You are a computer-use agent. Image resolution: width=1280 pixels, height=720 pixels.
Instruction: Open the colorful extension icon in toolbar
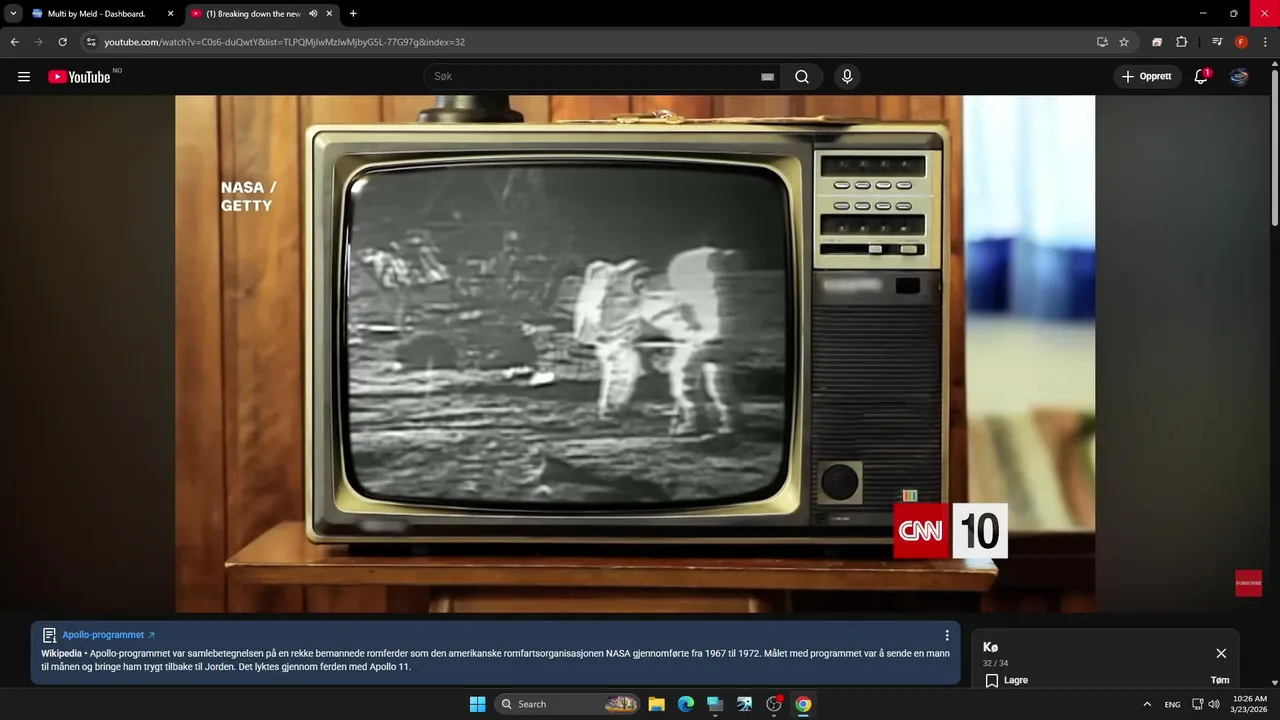(1157, 42)
